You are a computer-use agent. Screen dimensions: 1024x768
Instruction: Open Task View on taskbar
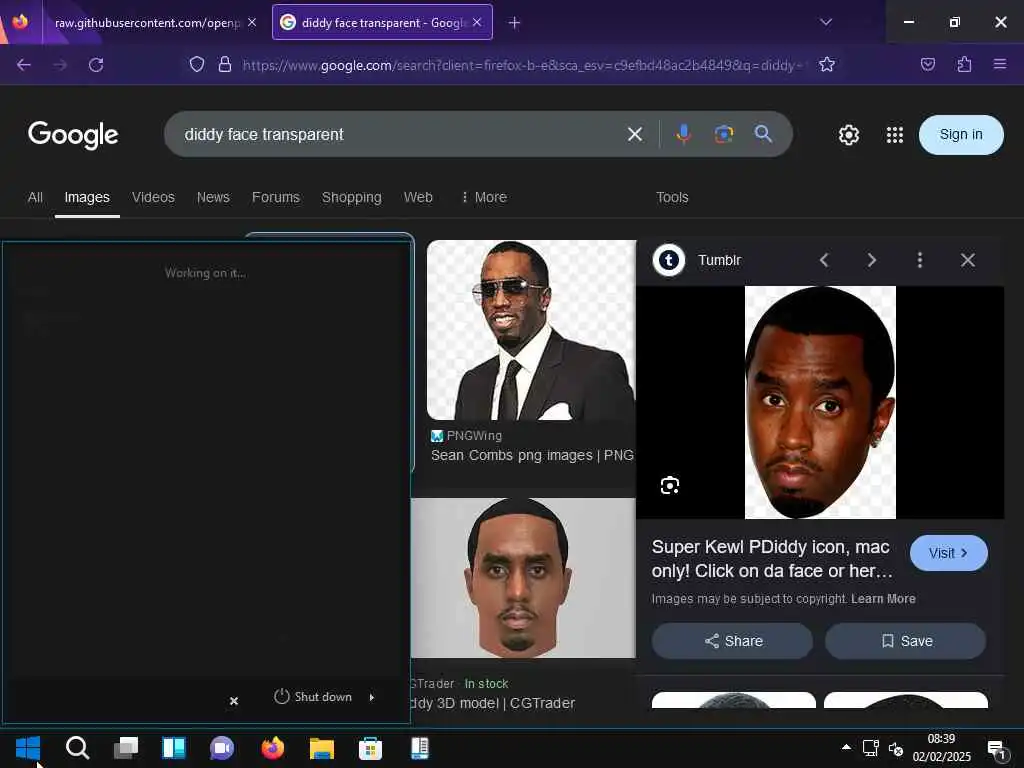click(125, 748)
